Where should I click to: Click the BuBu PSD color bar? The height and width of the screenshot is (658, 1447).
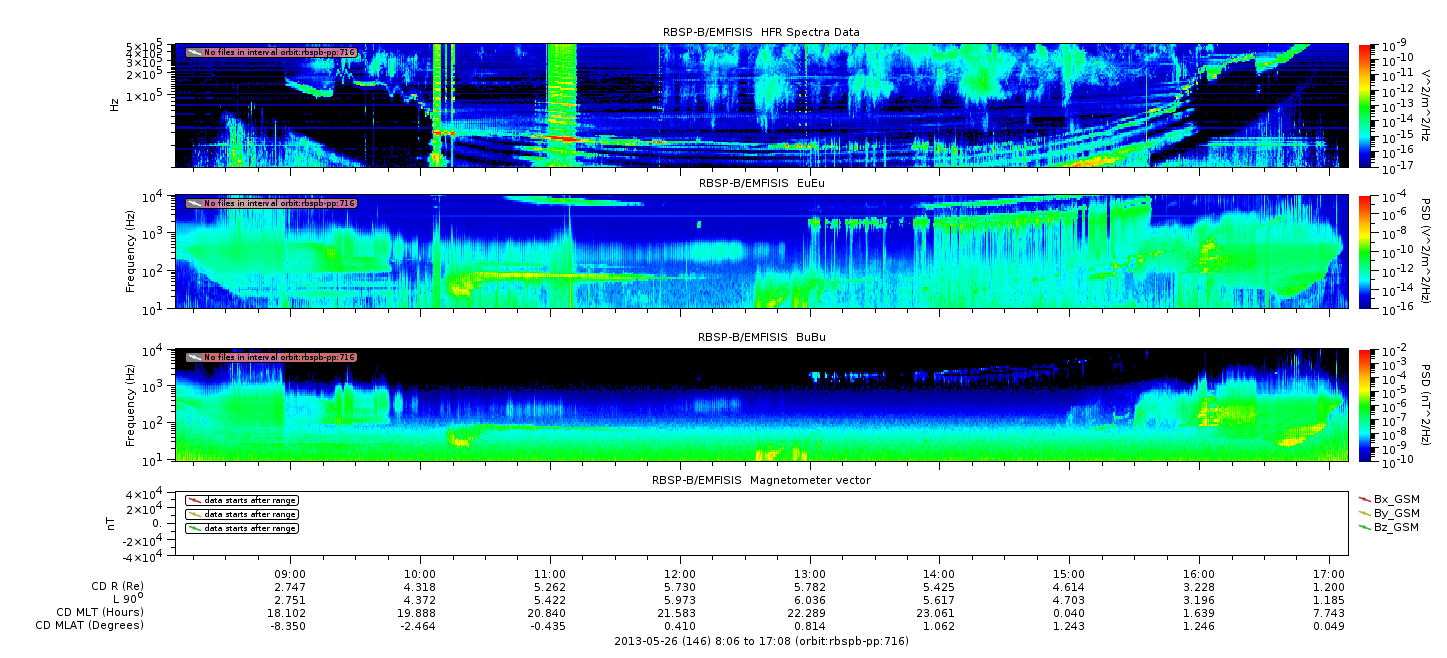click(1365, 405)
